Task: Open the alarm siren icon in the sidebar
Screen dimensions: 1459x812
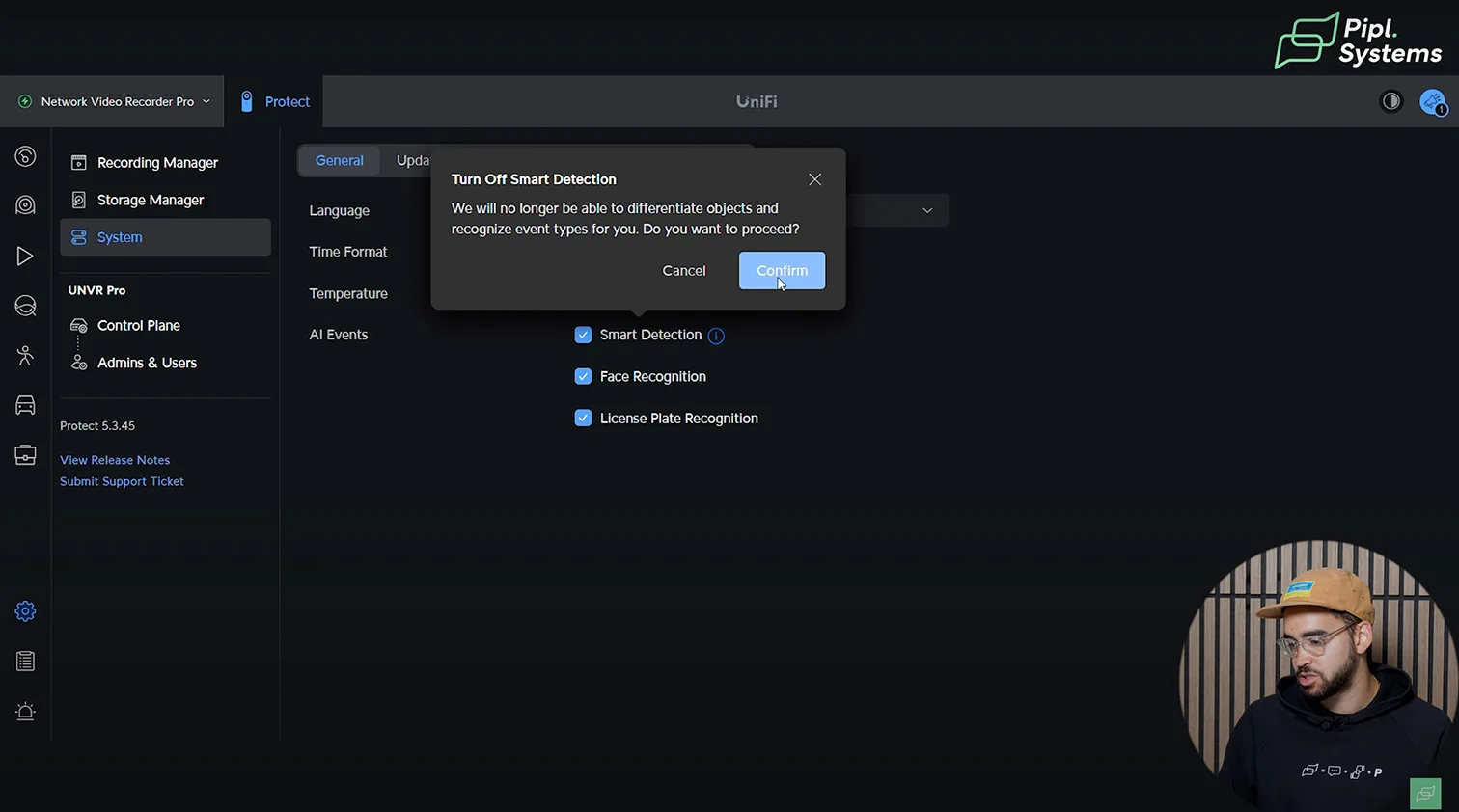Action: coord(25,712)
